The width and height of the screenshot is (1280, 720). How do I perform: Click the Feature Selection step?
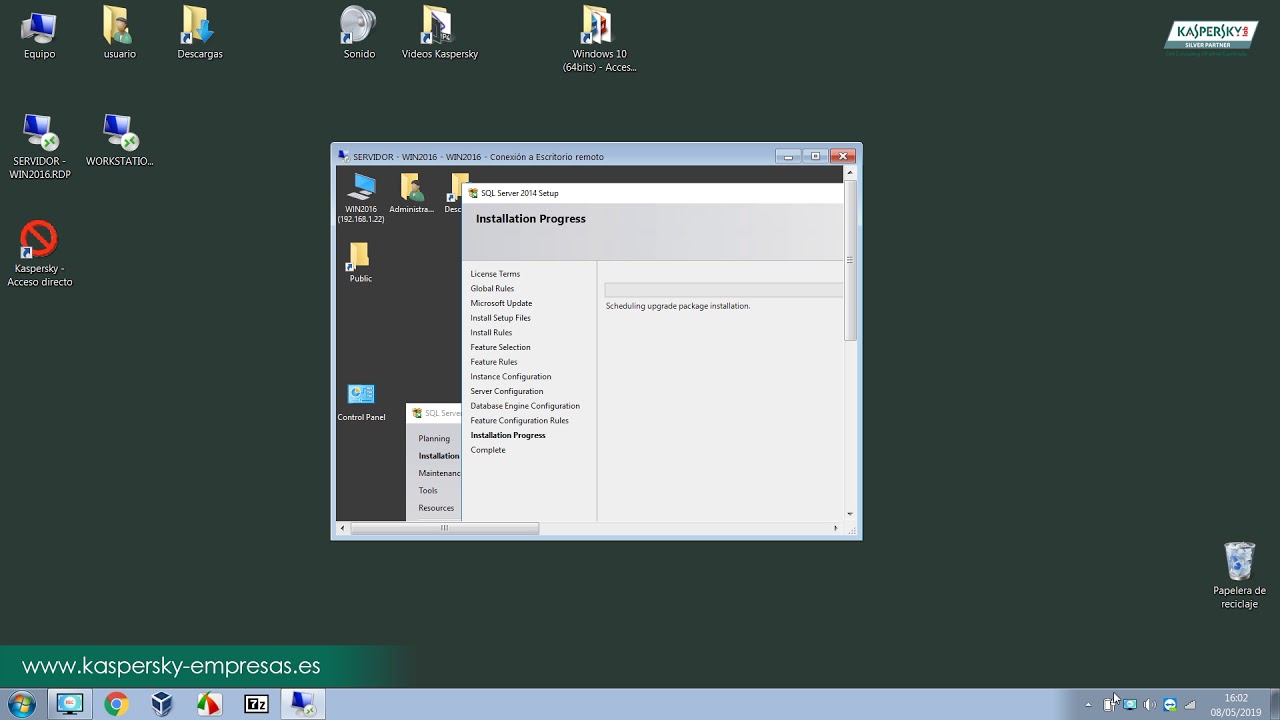pyautogui.click(x=500, y=347)
